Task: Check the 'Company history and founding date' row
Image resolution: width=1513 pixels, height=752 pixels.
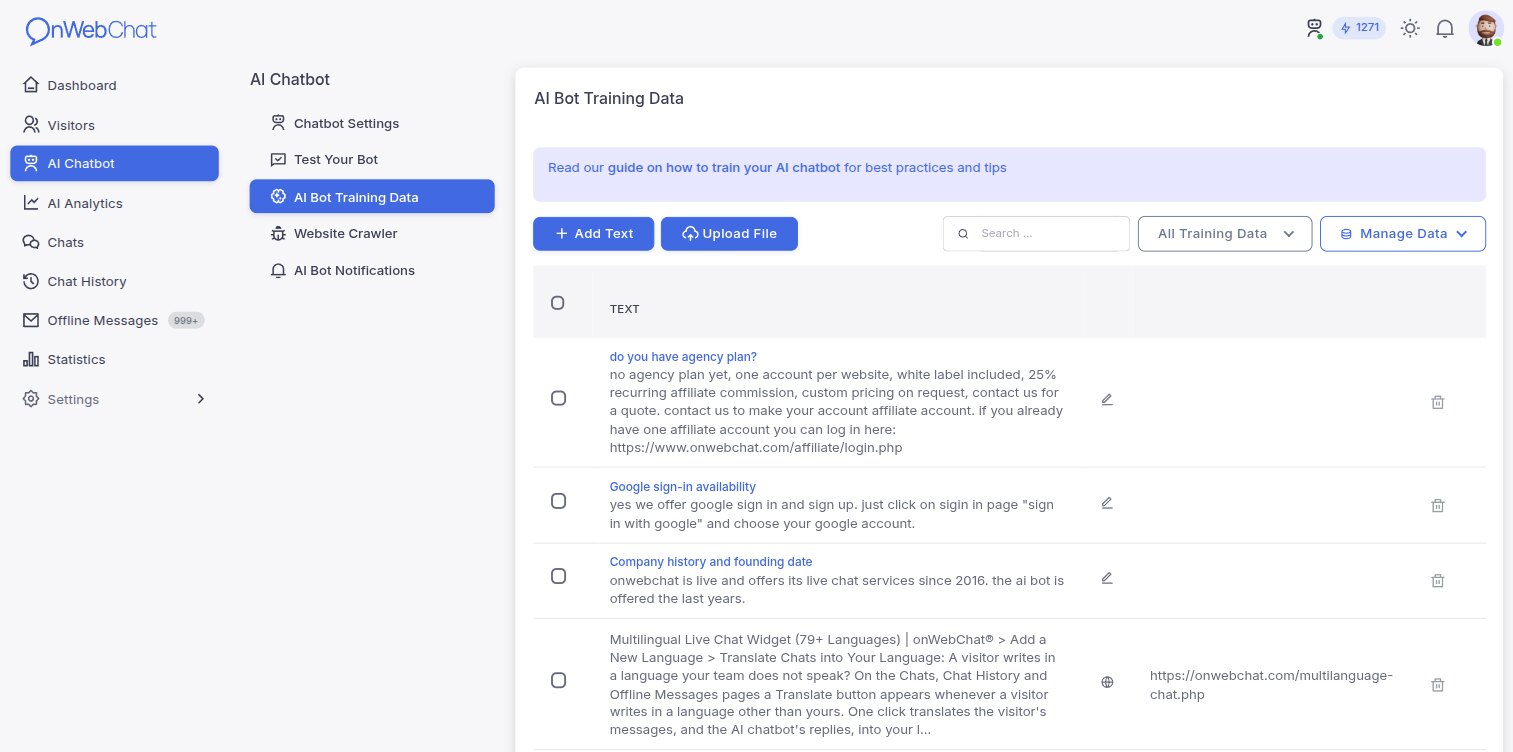Action: (559, 576)
